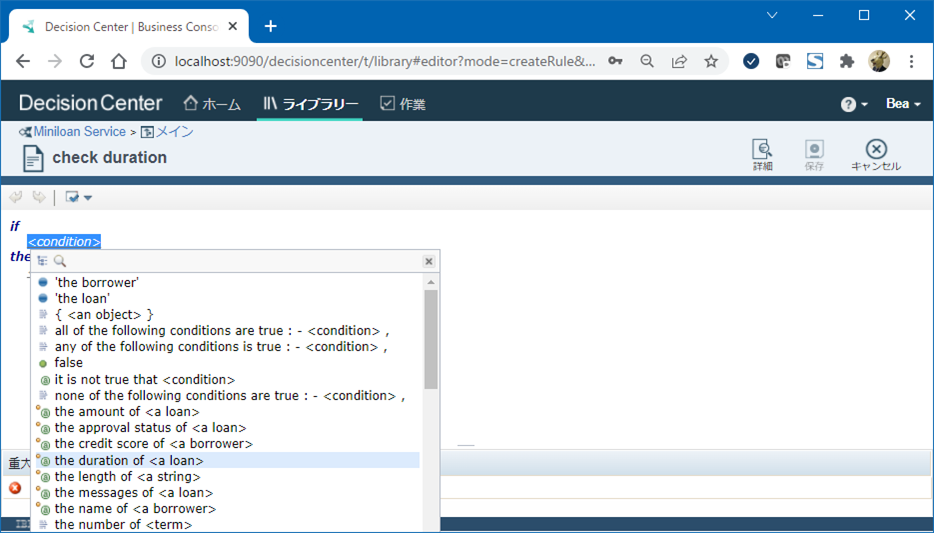Reload the Decision Center page
Image resolution: width=934 pixels, height=533 pixels.
click(87, 61)
